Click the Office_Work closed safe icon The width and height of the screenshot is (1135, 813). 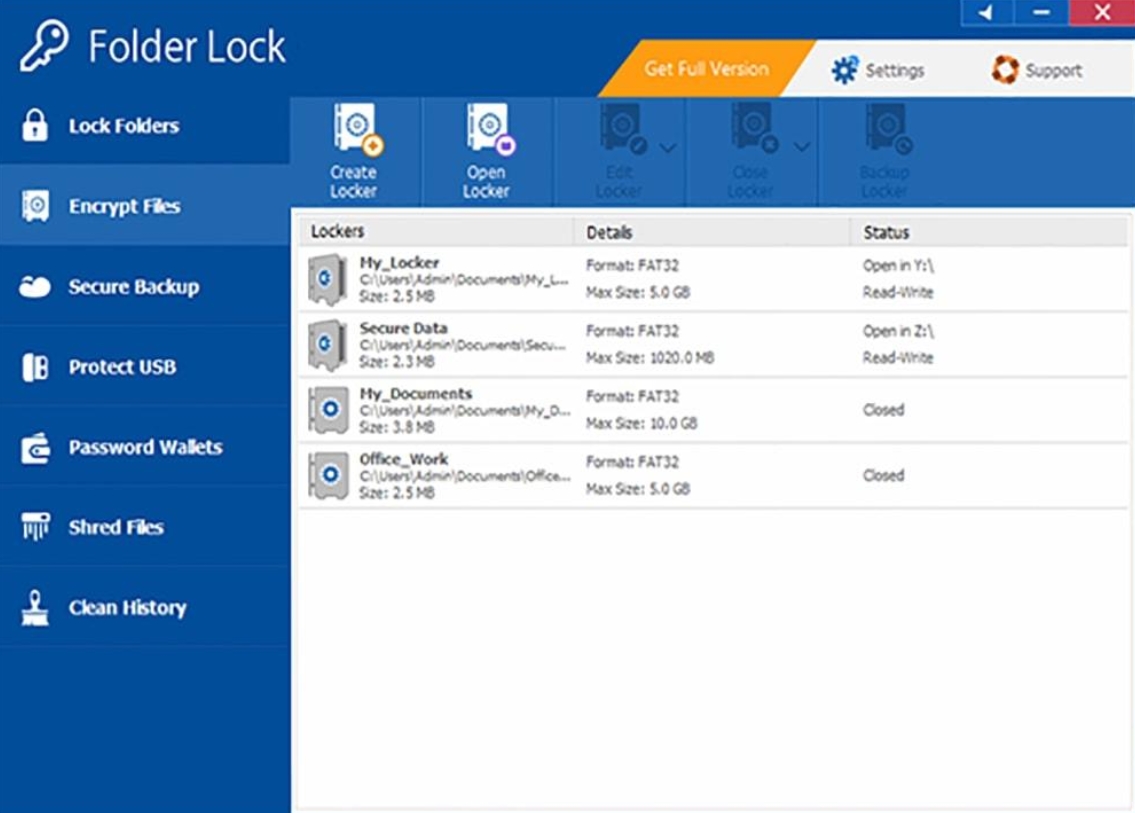(328, 476)
